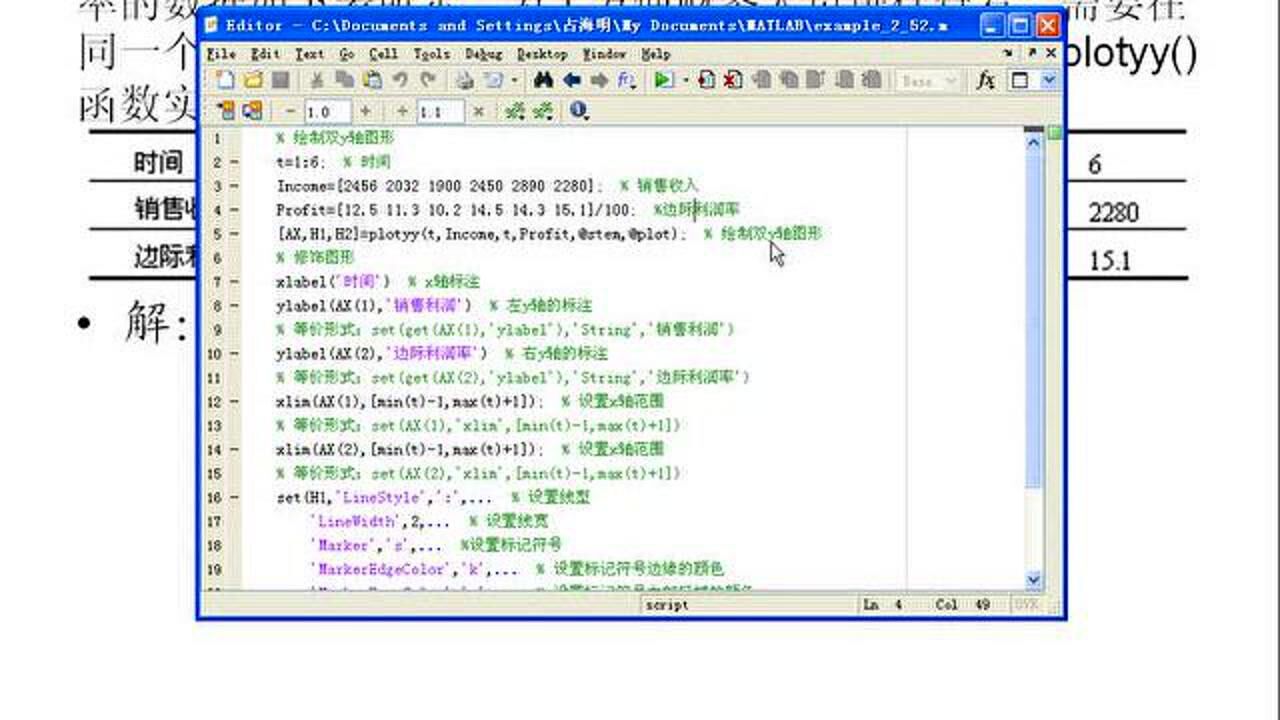Open the Run button's dropdown arrow

(x=685, y=80)
